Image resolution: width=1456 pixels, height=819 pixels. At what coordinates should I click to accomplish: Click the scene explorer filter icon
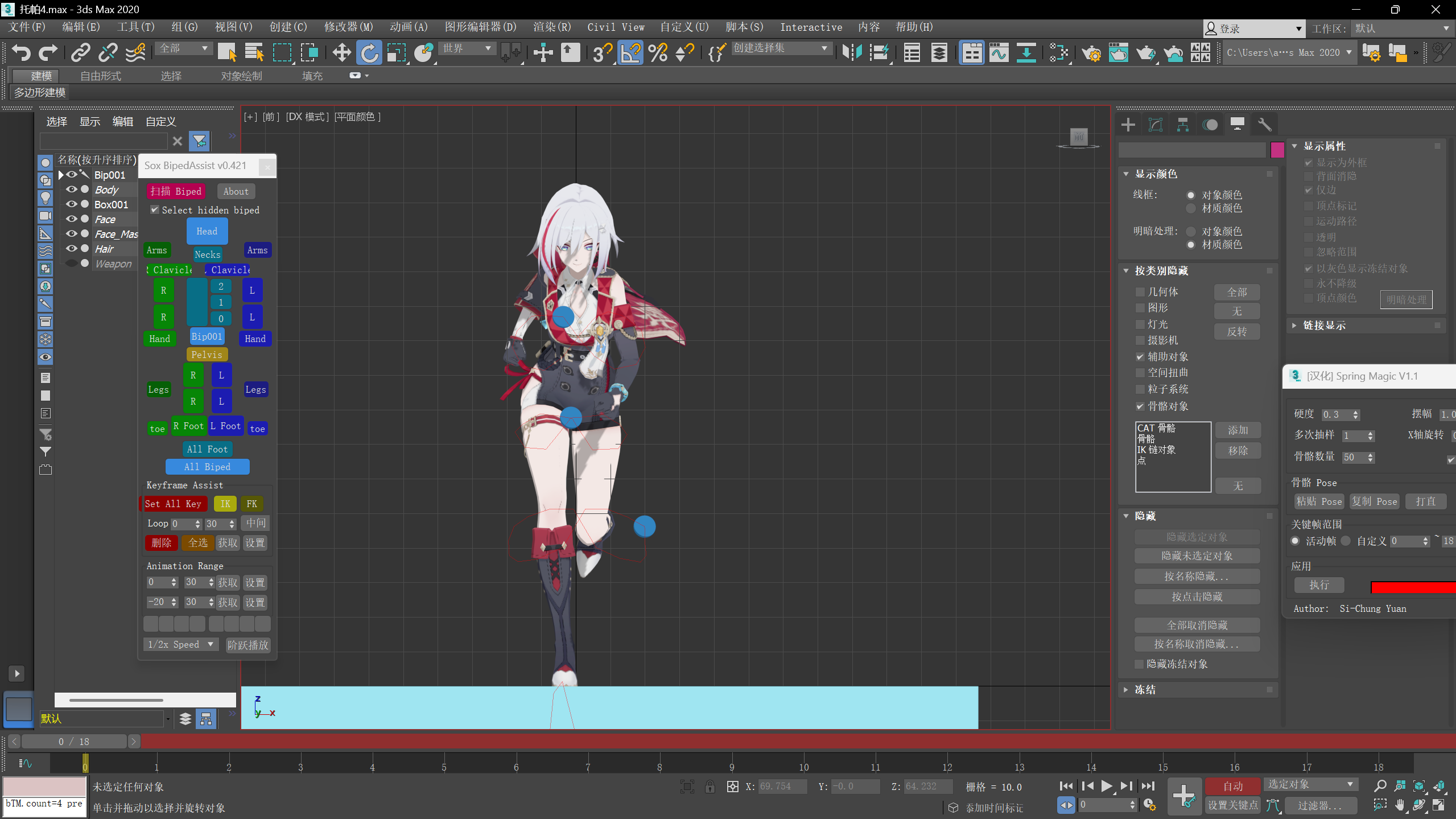pos(200,141)
